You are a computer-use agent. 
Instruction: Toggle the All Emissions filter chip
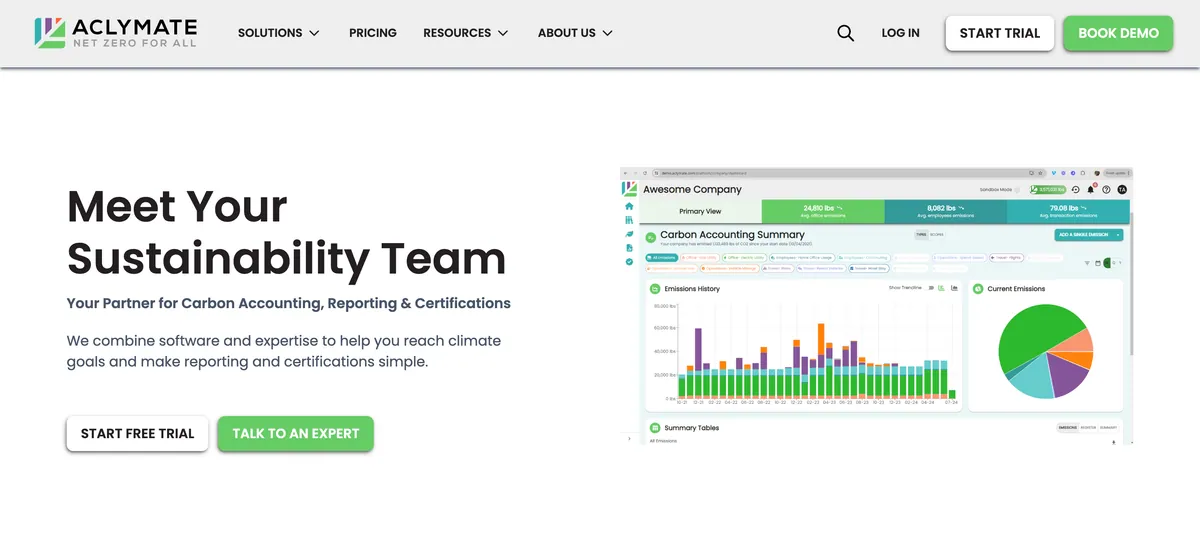[x=662, y=258]
